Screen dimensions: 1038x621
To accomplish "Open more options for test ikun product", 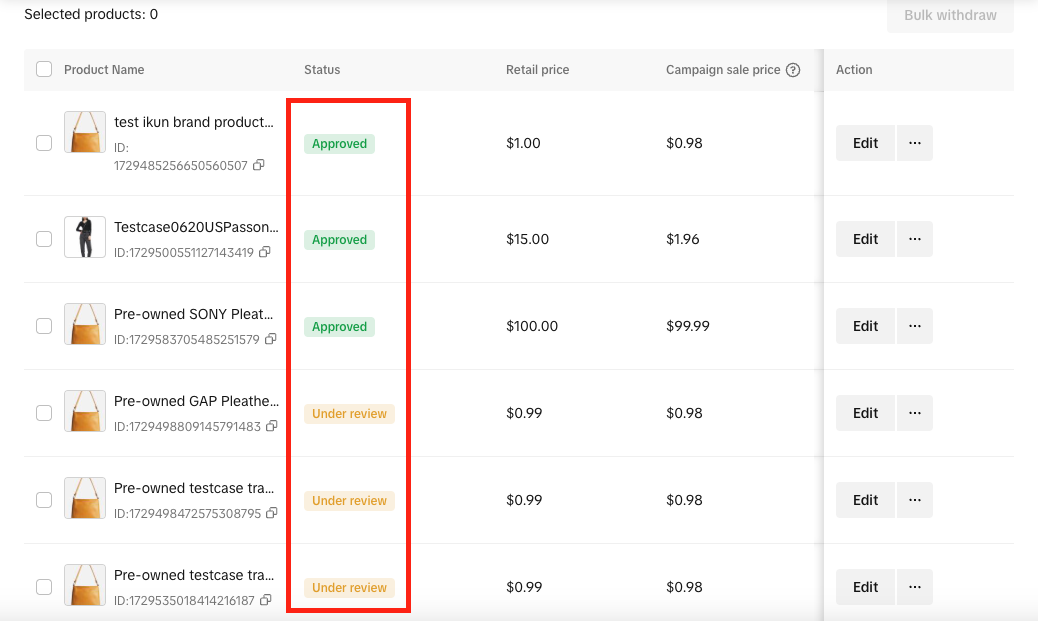I will coord(914,143).
